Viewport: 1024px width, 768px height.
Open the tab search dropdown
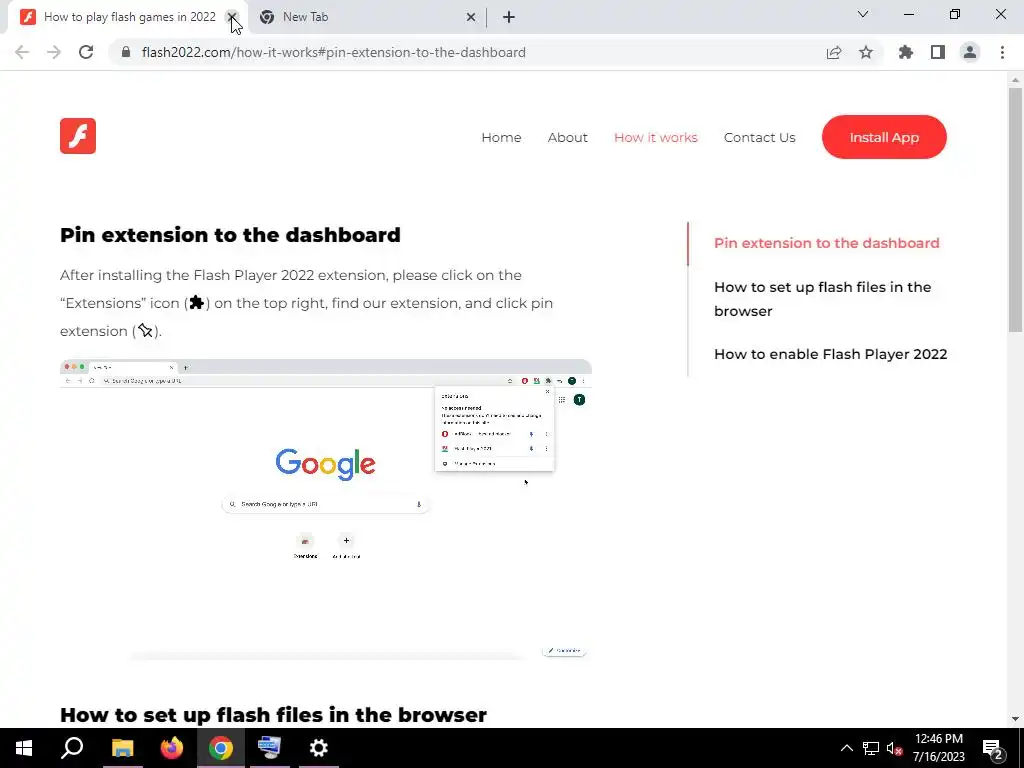pyautogui.click(x=863, y=14)
